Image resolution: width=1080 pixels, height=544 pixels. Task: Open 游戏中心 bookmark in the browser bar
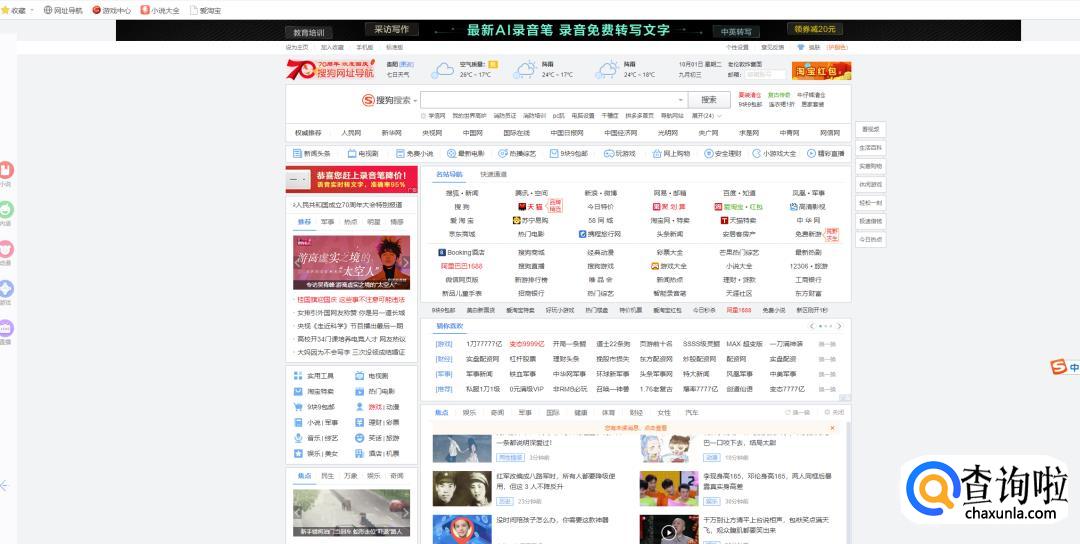pos(112,10)
